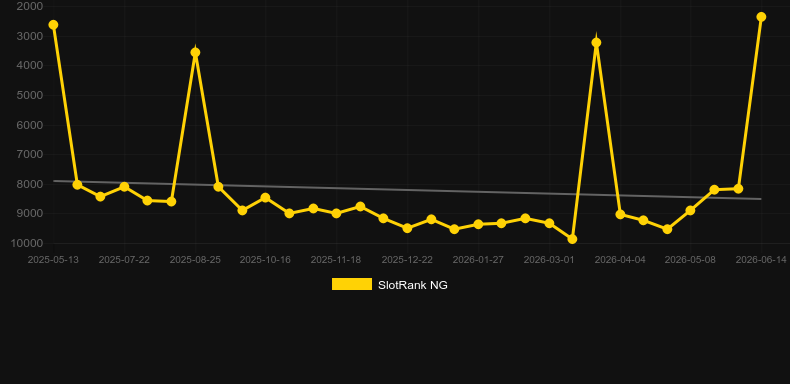
Task: Select the data point above the 2025-11-18 label
Action: (337, 214)
